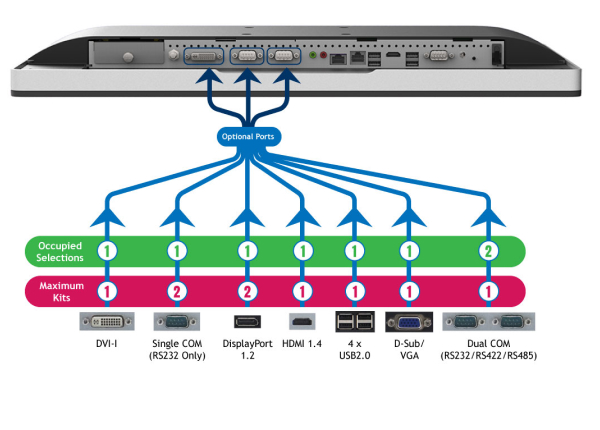Select the HDMI 1.4 port icon
Screen dimensions: 600x430
(x=302, y=322)
